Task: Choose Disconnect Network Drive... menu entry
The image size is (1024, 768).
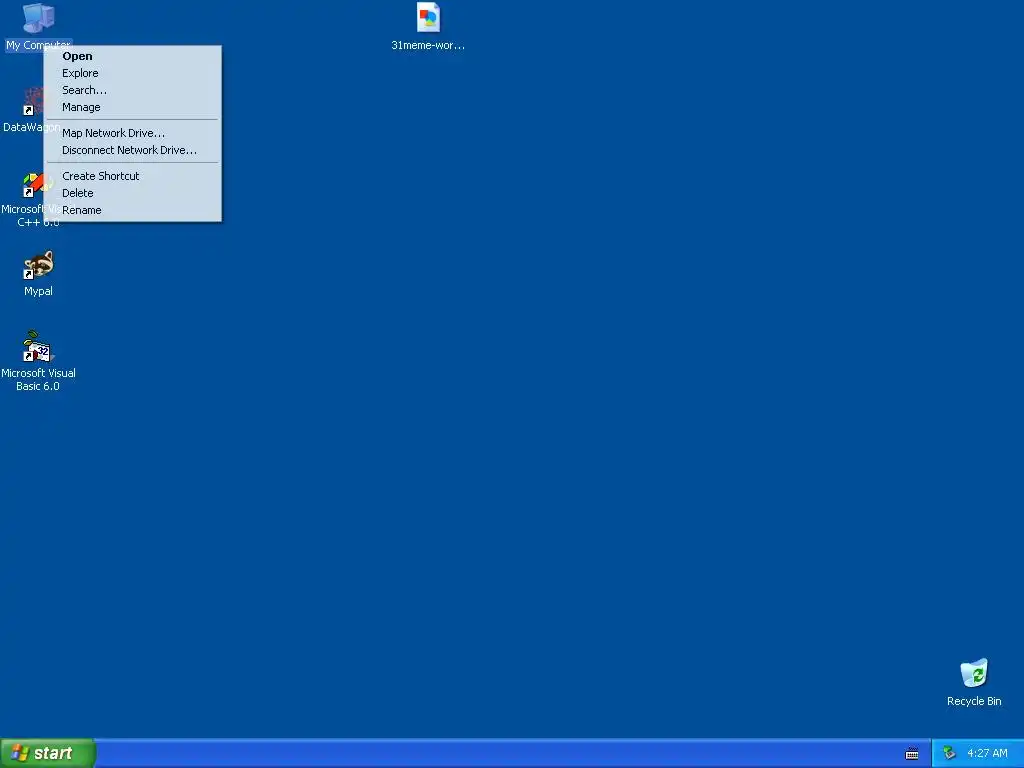Action: point(134,150)
